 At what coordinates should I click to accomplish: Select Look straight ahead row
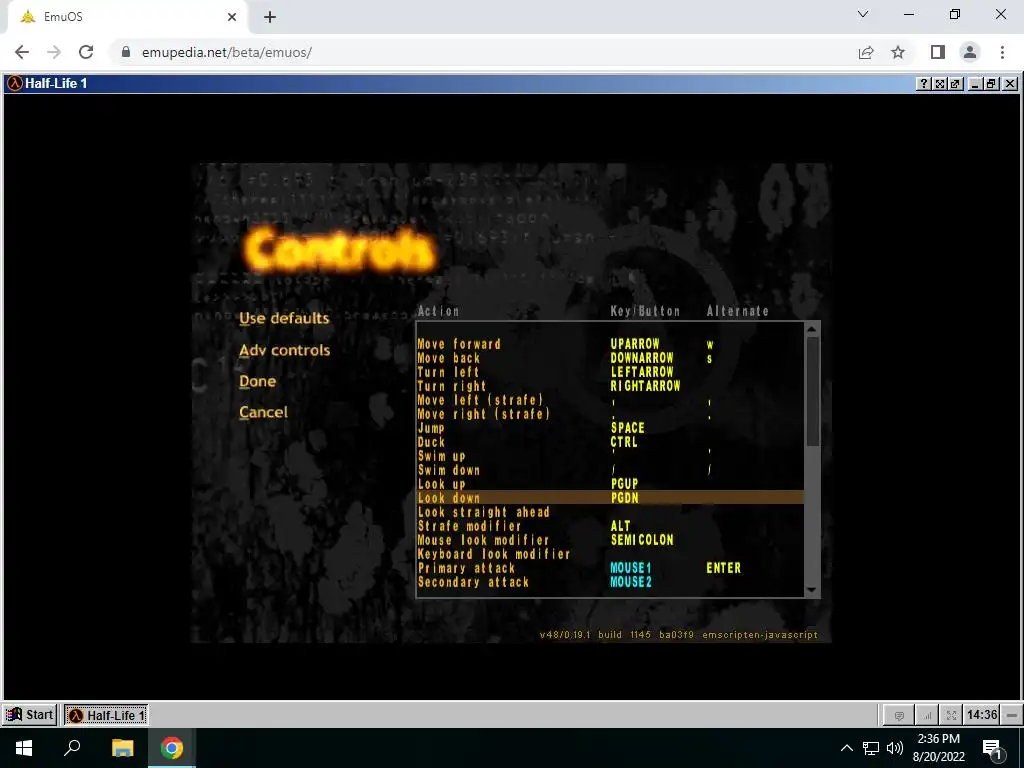[610, 512]
